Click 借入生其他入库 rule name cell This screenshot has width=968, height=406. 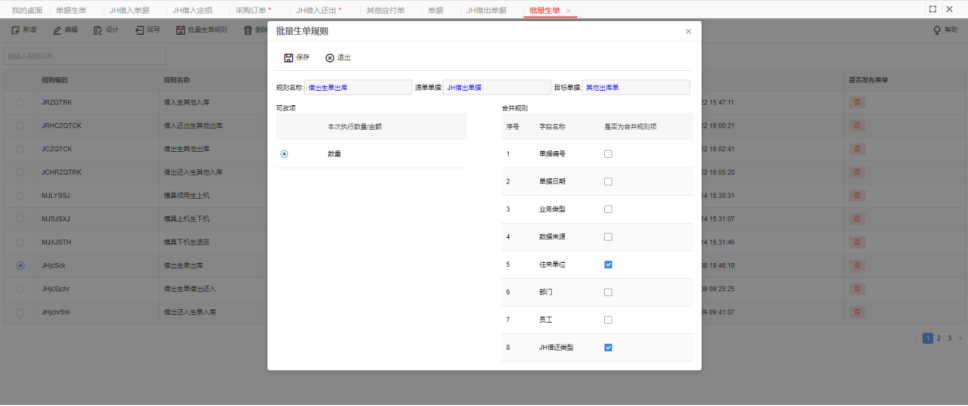click(186, 102)
